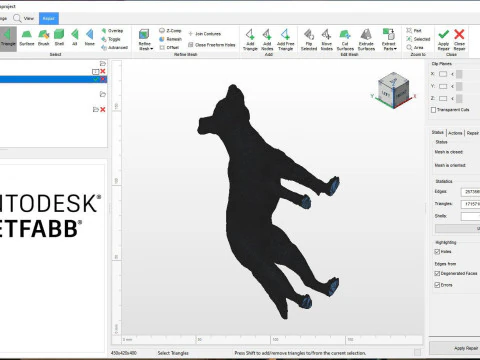Click the None deselect icon
The width and height of the screenshot is (480, 360).
tap(89, 38)
